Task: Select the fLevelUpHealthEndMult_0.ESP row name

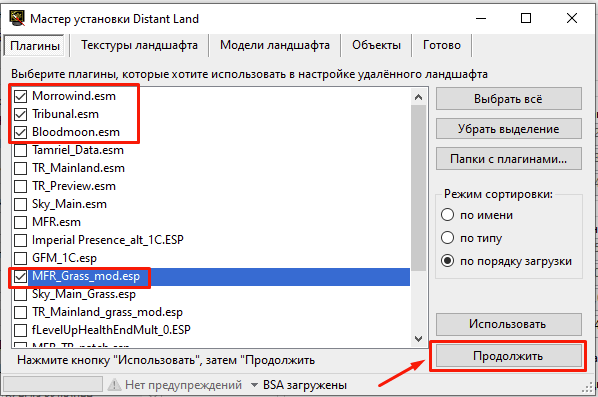Action: point(111,330)
